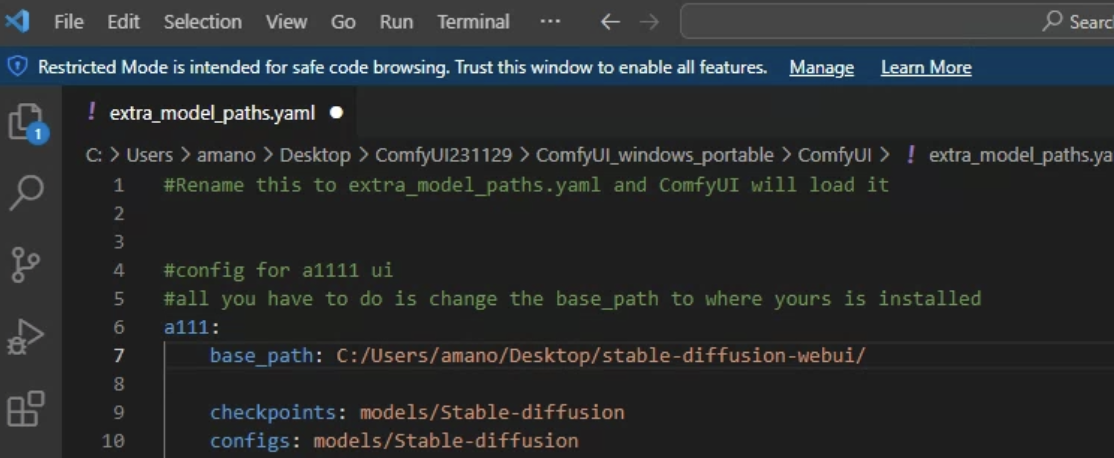Open the Edit menu

pyautogui.click(x=124, y=22)
